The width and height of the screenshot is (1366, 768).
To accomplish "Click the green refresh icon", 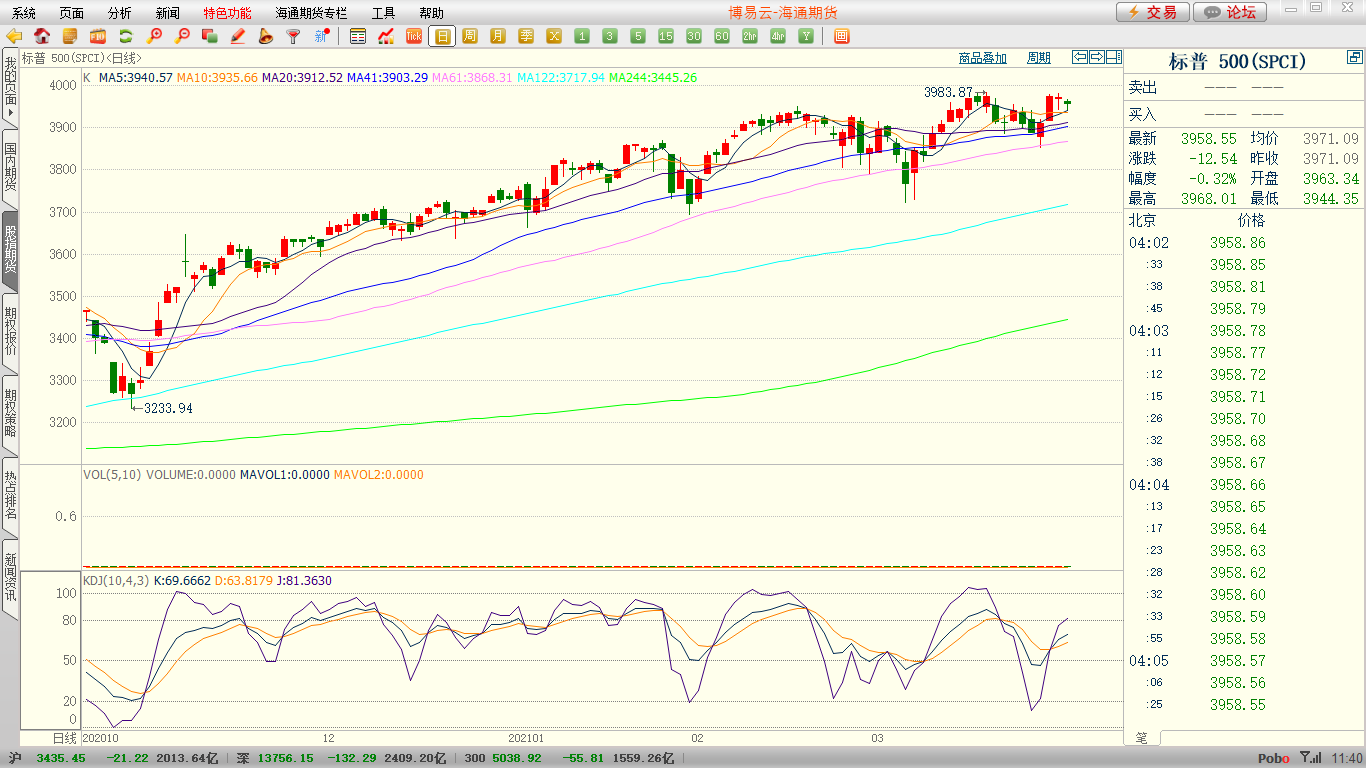I will click(126, 36).
